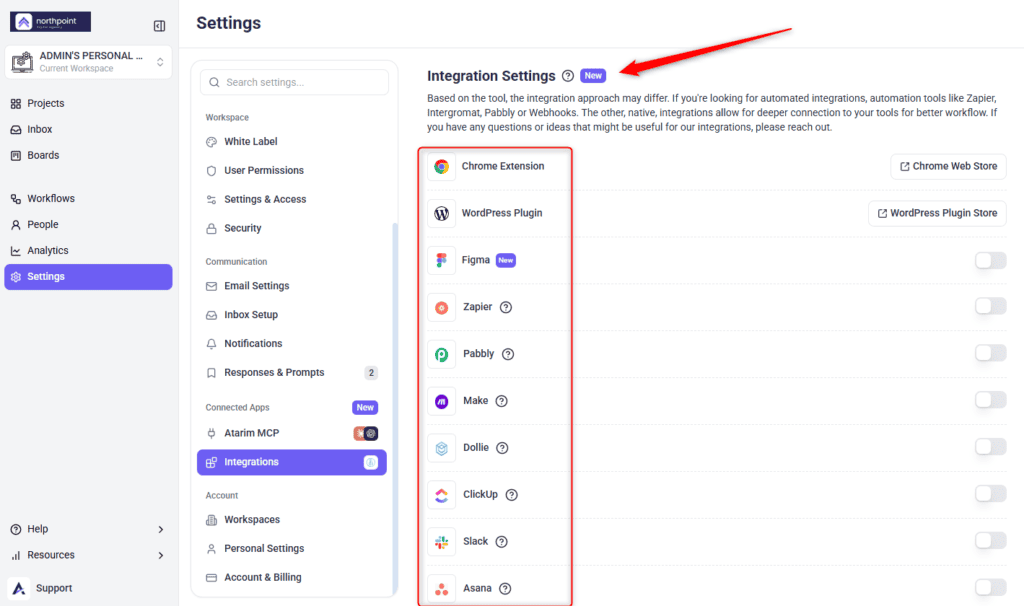The width and height of the screenshot is (1024, 606).
Task: Open Personal Settings
Action: click(292, 549)
